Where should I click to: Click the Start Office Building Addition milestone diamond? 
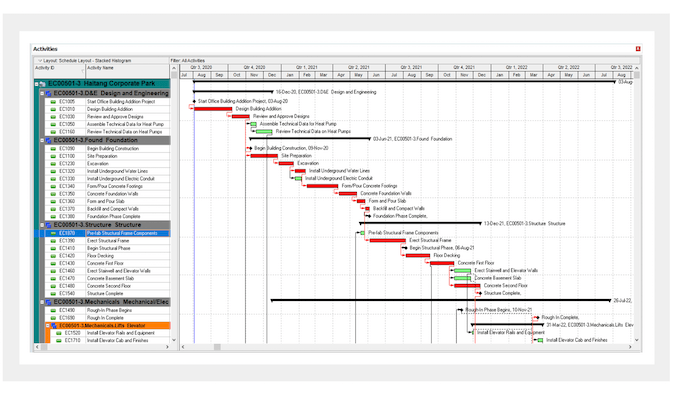(194, 101)
